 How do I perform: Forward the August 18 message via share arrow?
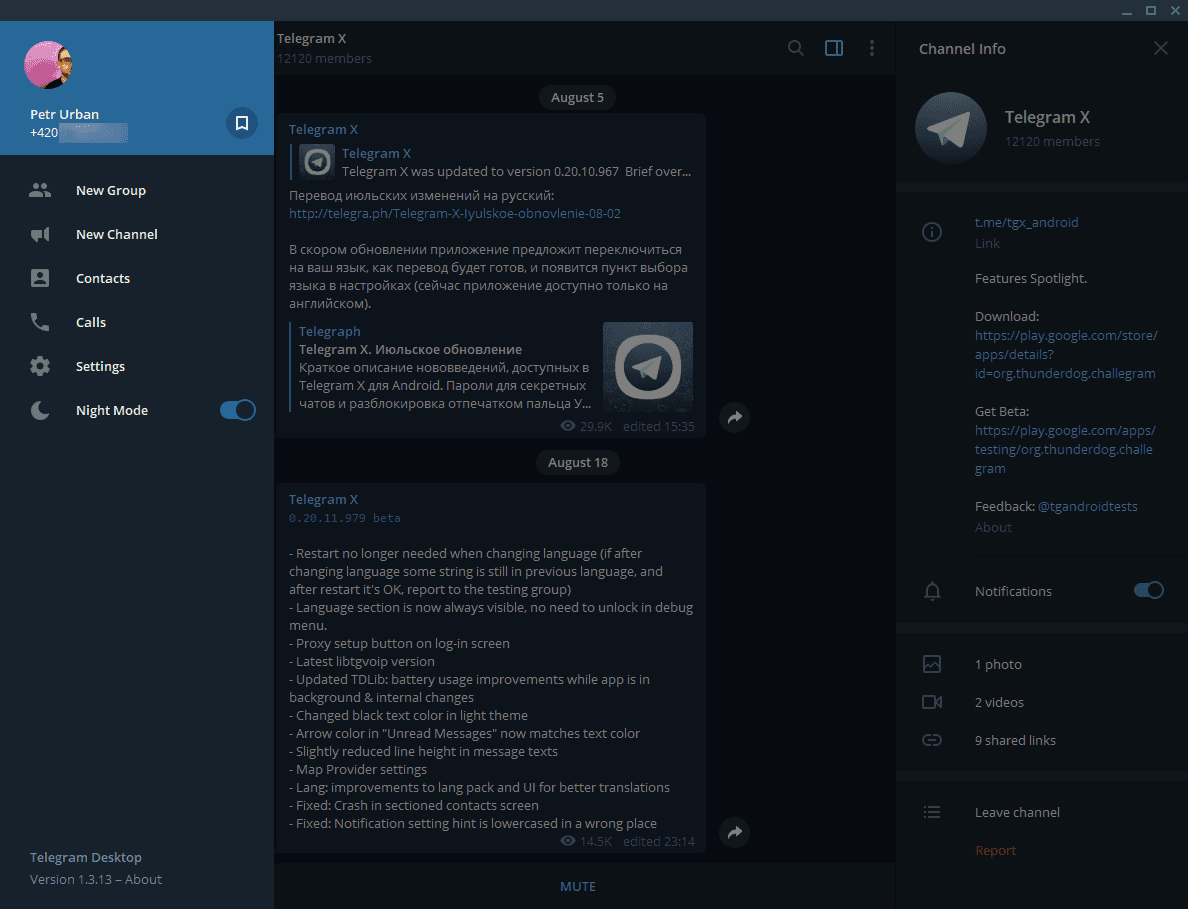pyautogui.click(x=734, y=832)
